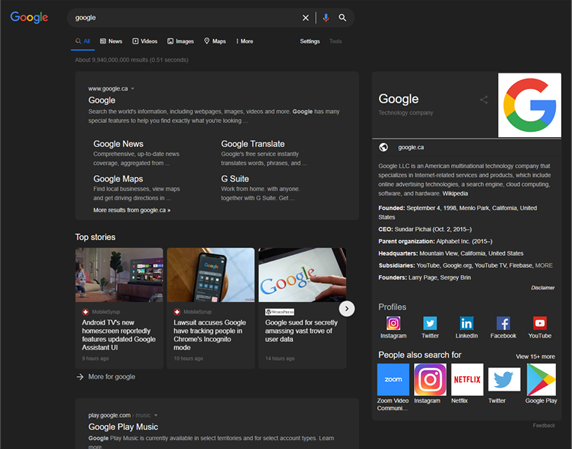Open the G Suite sitelink

[235, 179]
